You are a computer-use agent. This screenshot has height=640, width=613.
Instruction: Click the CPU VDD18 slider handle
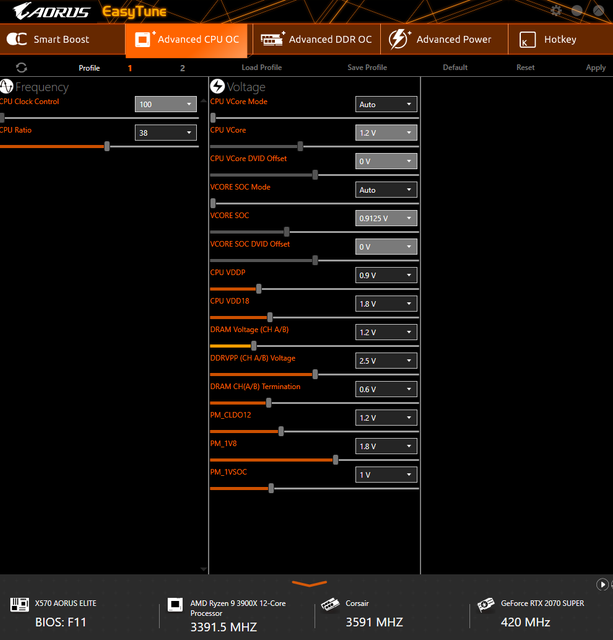click(x=270, y=317)
